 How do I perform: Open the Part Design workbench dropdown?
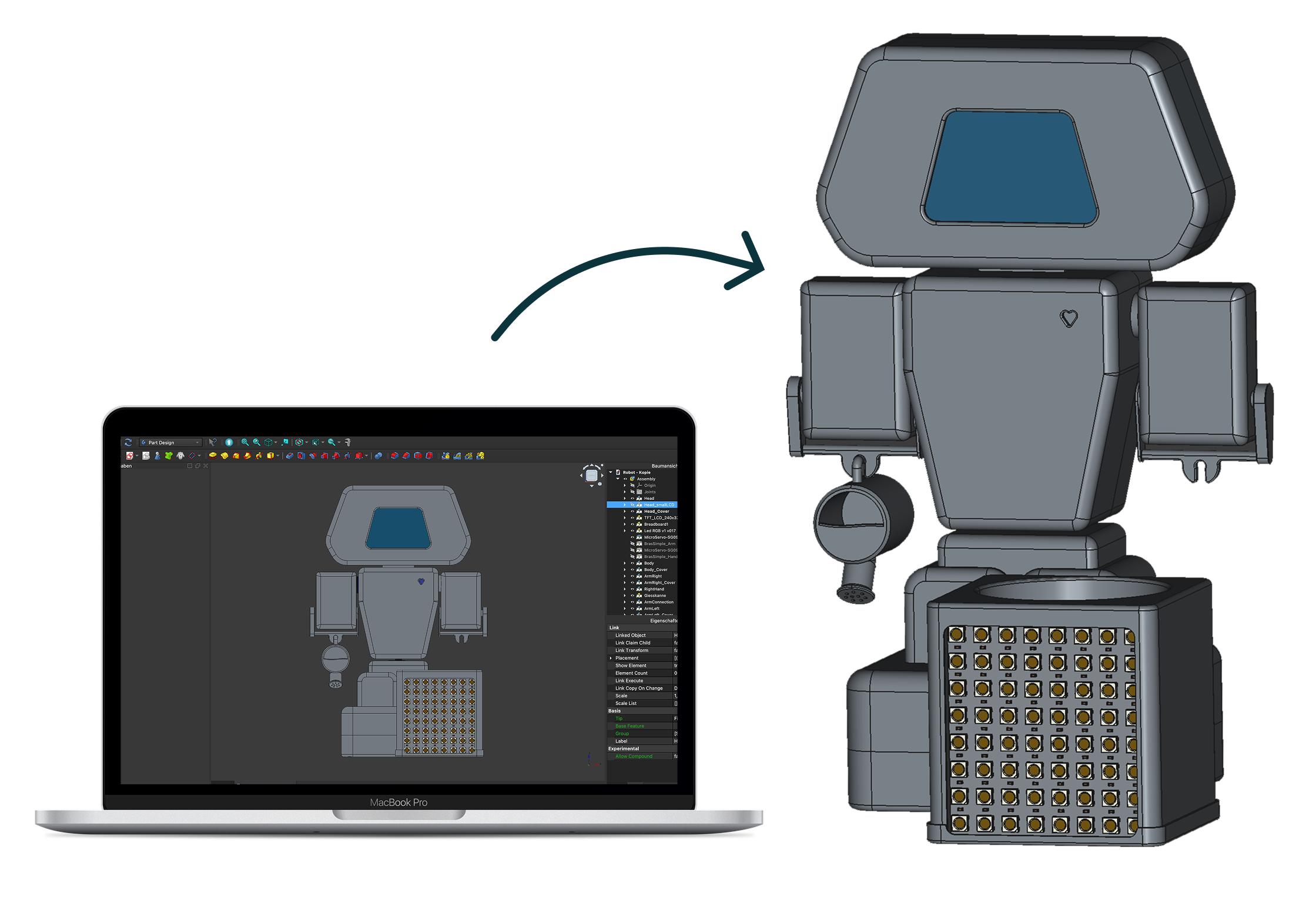170,442
